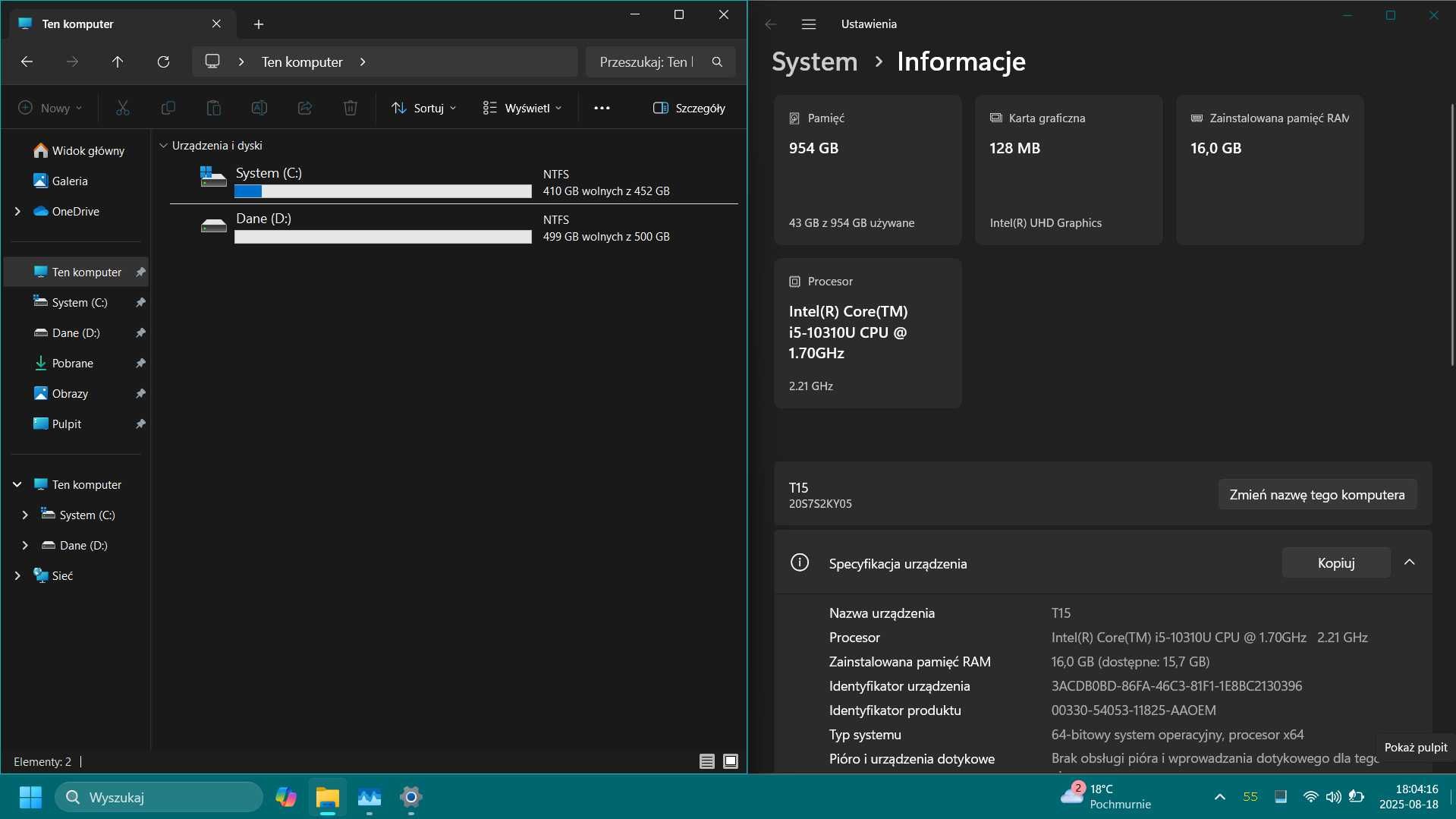Launch Copilot from the taskbar
Image resolution: width=1456 pixels, height=819 pixels.
click(x=286, y=797)
